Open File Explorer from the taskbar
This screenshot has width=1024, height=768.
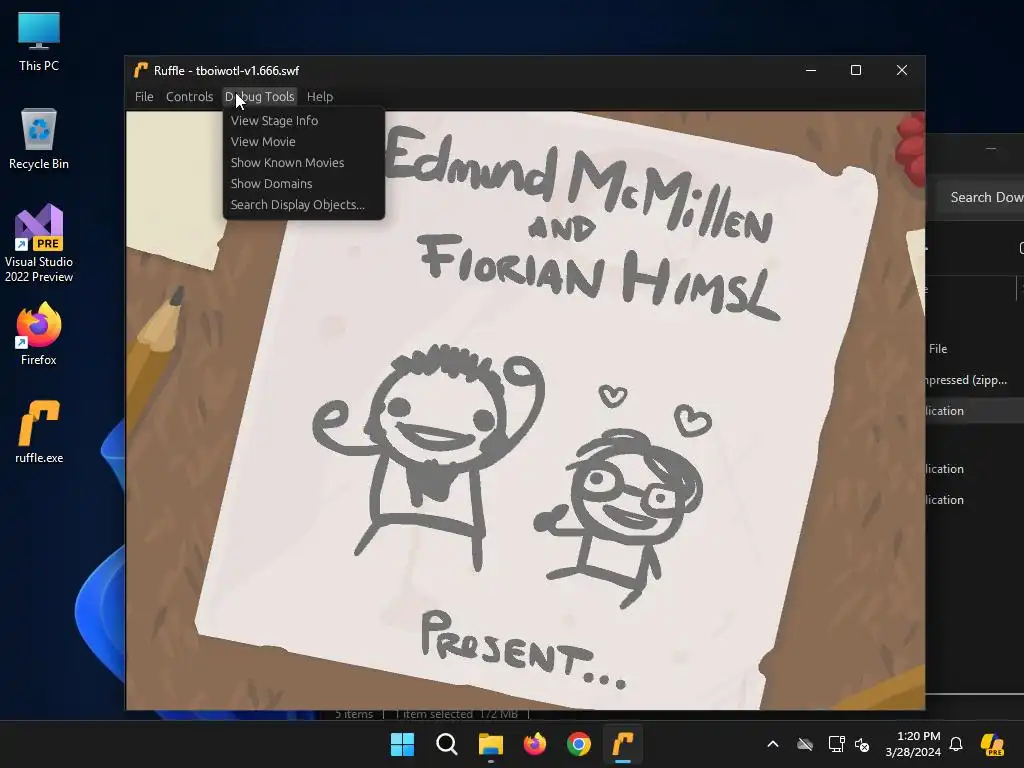click(490, 744)
